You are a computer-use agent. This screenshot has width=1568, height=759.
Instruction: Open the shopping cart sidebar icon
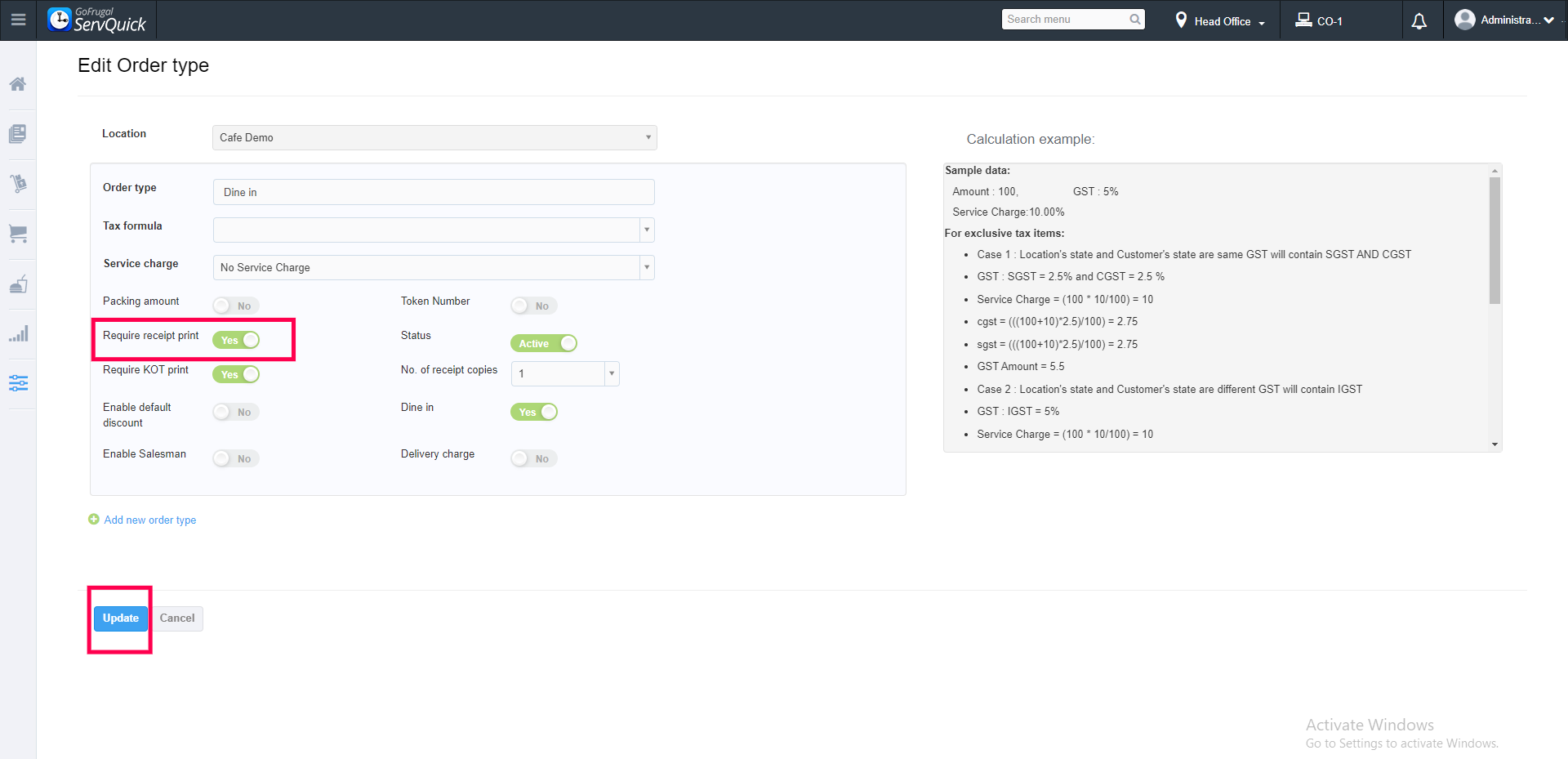pos(18,234)
